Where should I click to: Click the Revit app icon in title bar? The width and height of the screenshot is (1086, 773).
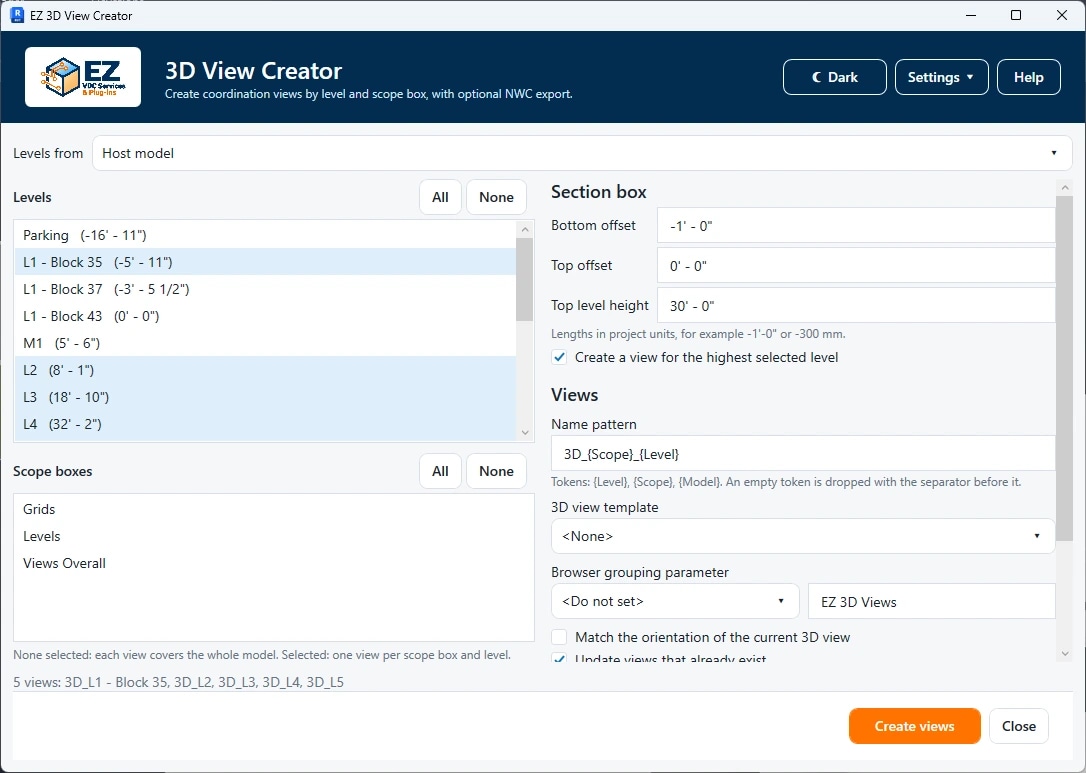(18, 15)
